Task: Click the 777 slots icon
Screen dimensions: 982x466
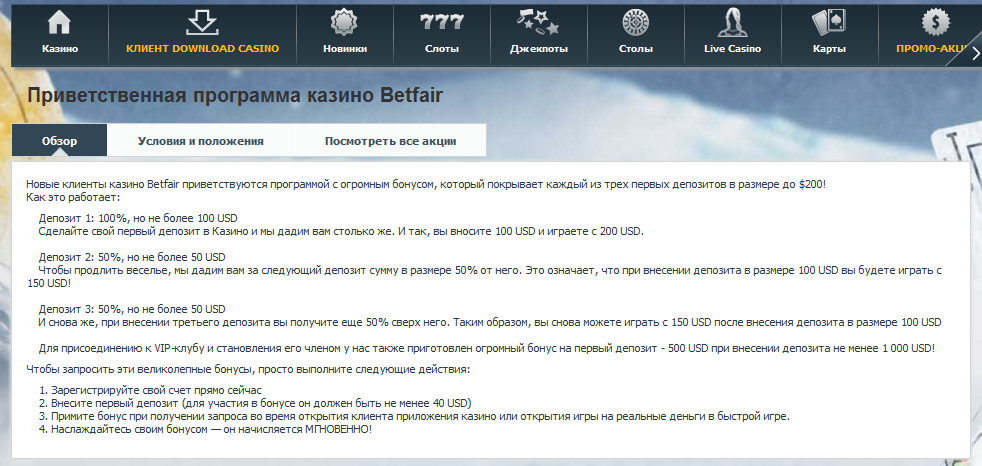Action: click(x=442, y=22)
